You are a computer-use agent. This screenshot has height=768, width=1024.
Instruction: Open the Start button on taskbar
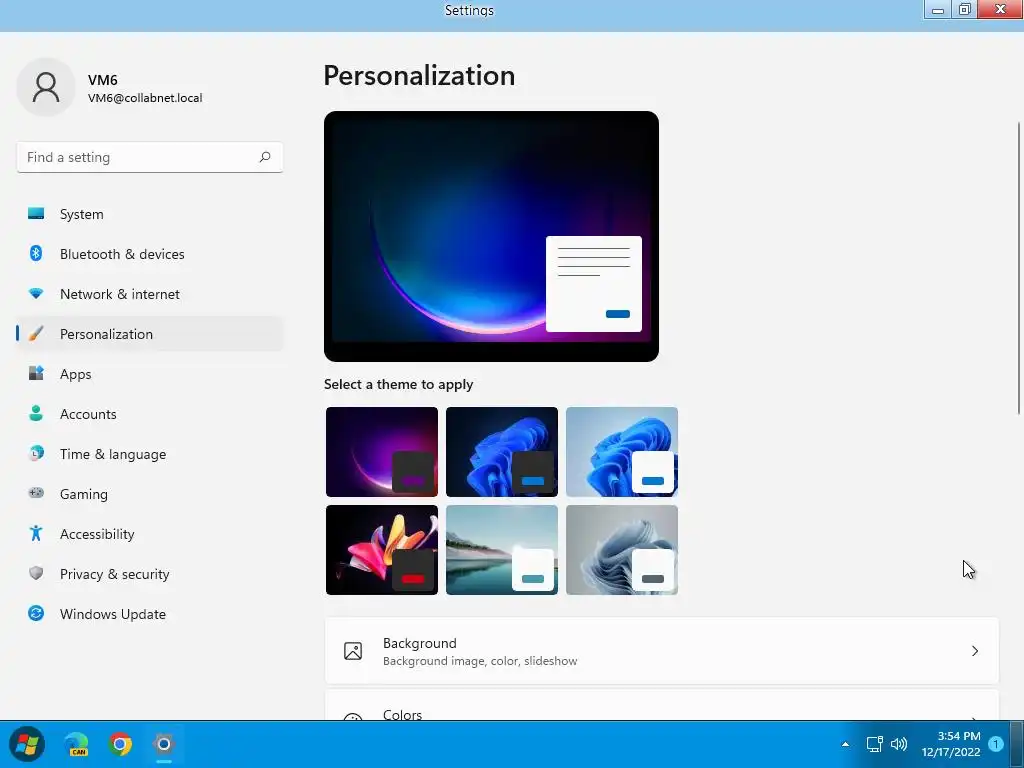click(27, 744)
